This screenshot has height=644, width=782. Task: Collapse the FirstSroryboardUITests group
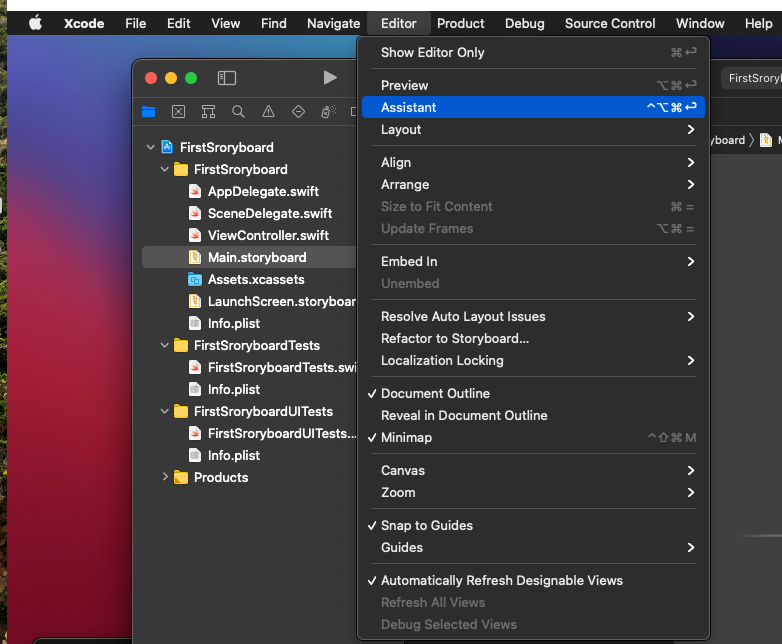[165, 411]
